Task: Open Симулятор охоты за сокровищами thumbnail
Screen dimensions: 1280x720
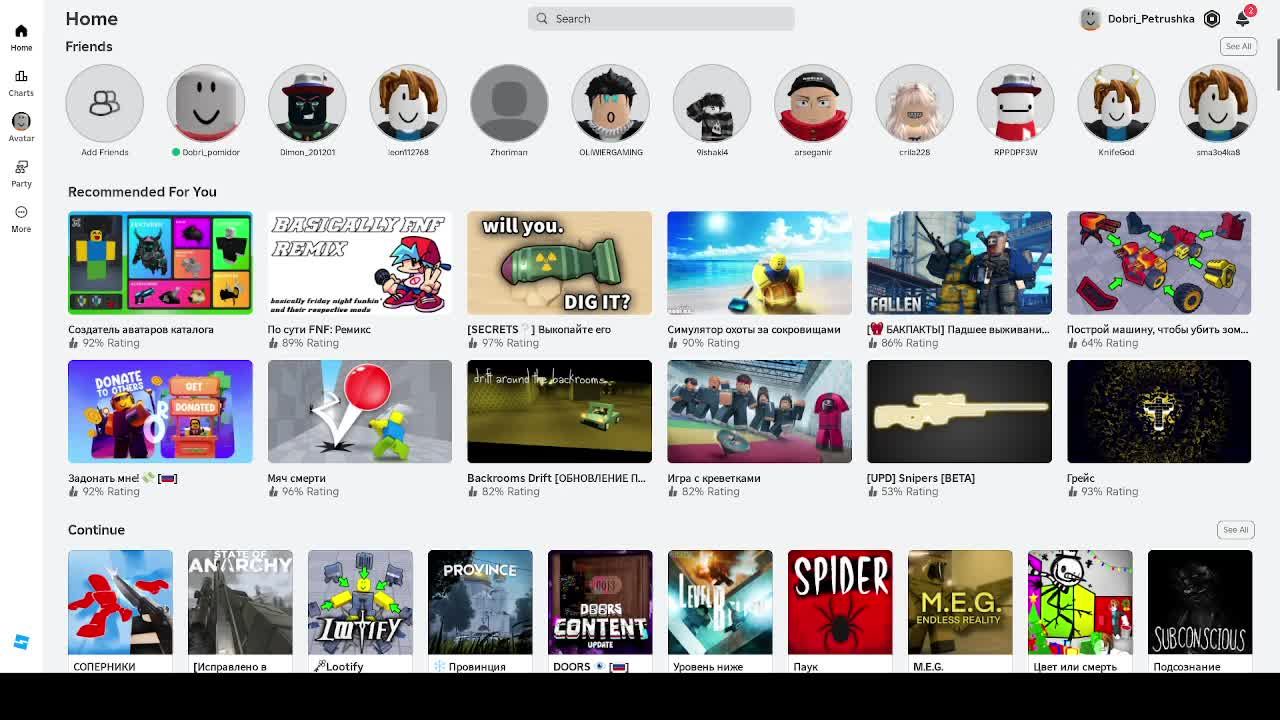Action: click(759, 263)
